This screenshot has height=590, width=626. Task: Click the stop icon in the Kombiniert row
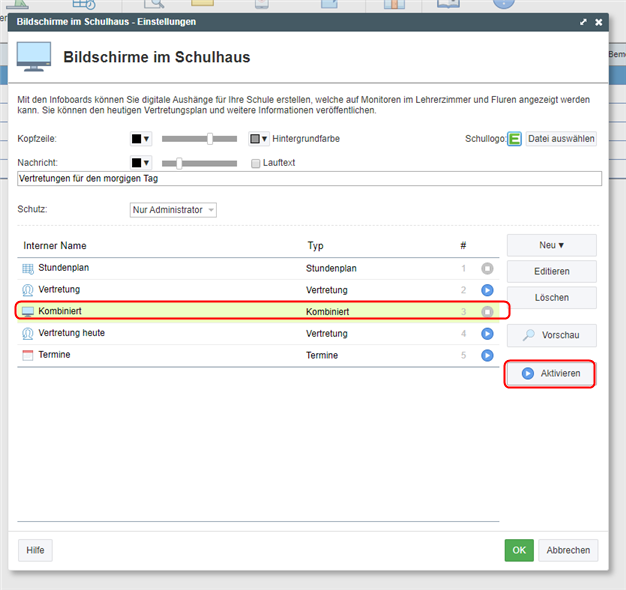487,312
